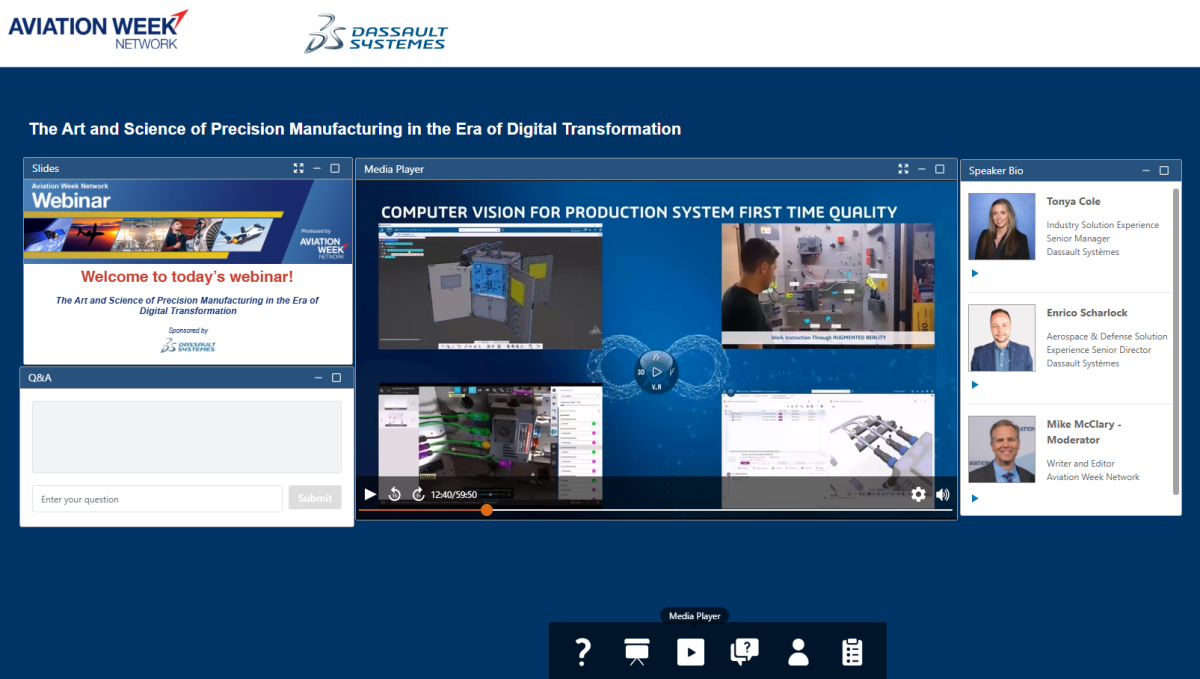Toggle the Slides panel from the dock
The image size is (1200, 679).
click(x=637, y=652)
